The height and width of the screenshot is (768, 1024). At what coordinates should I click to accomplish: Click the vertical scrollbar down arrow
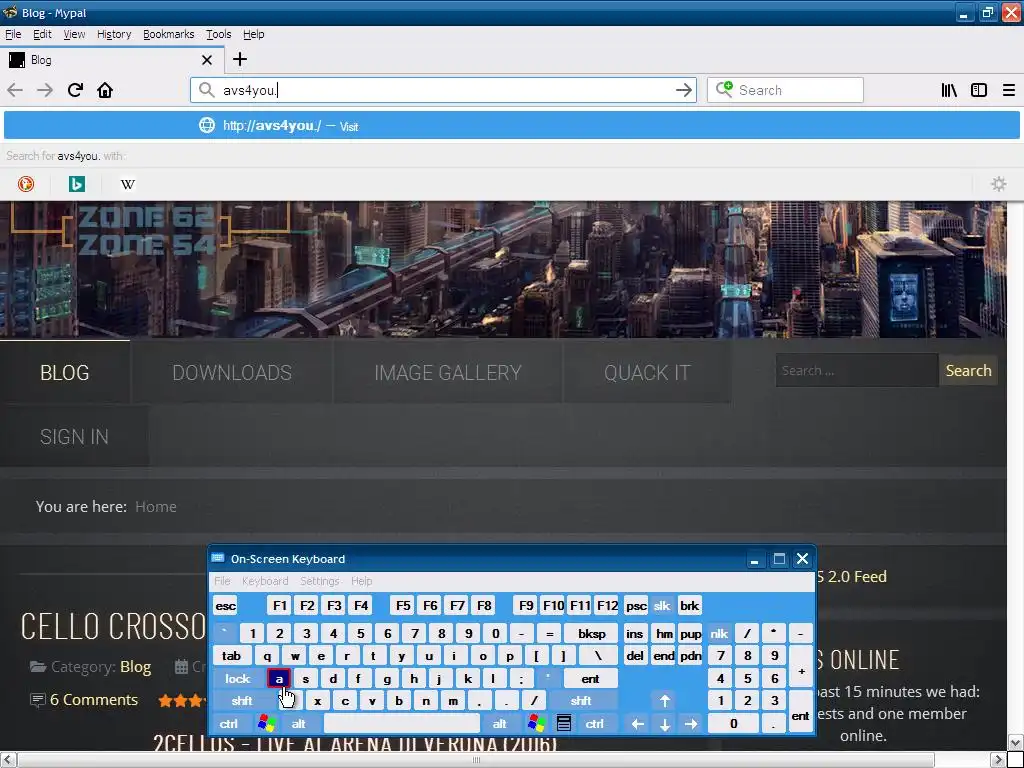(1016, 743)
